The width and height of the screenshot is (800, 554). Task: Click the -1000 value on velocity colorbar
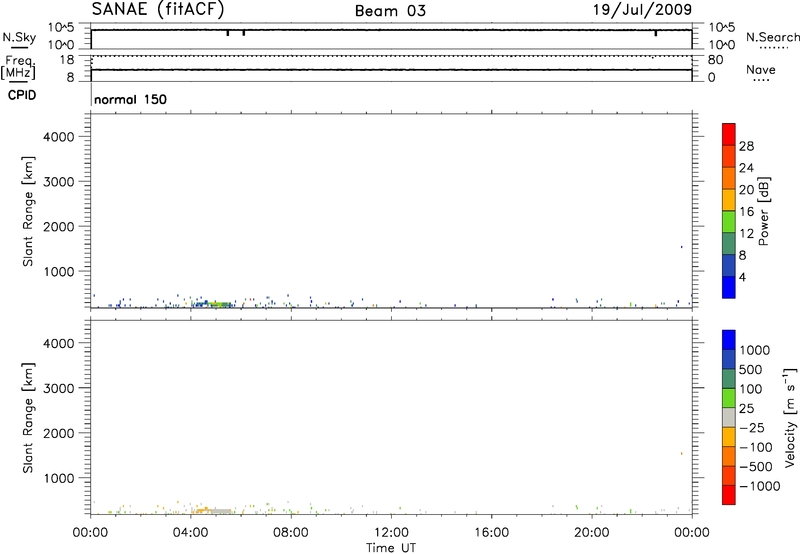coord(760,486)
